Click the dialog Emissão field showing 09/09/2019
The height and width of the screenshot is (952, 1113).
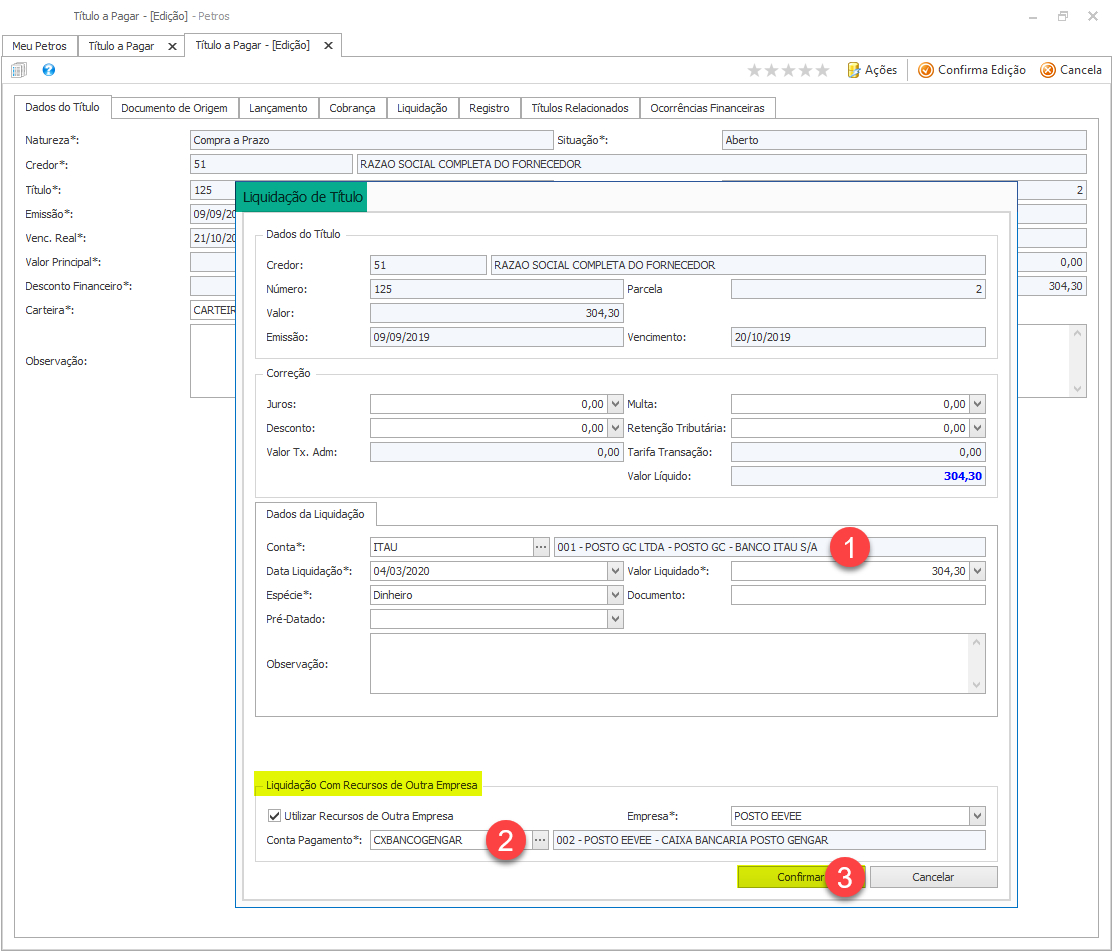[497, 337]
